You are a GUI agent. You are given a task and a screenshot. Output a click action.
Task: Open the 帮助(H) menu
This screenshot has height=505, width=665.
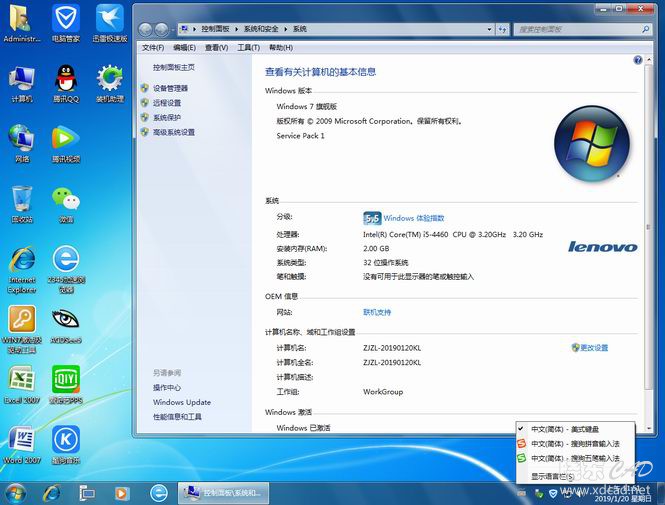[x=281, y=47]
